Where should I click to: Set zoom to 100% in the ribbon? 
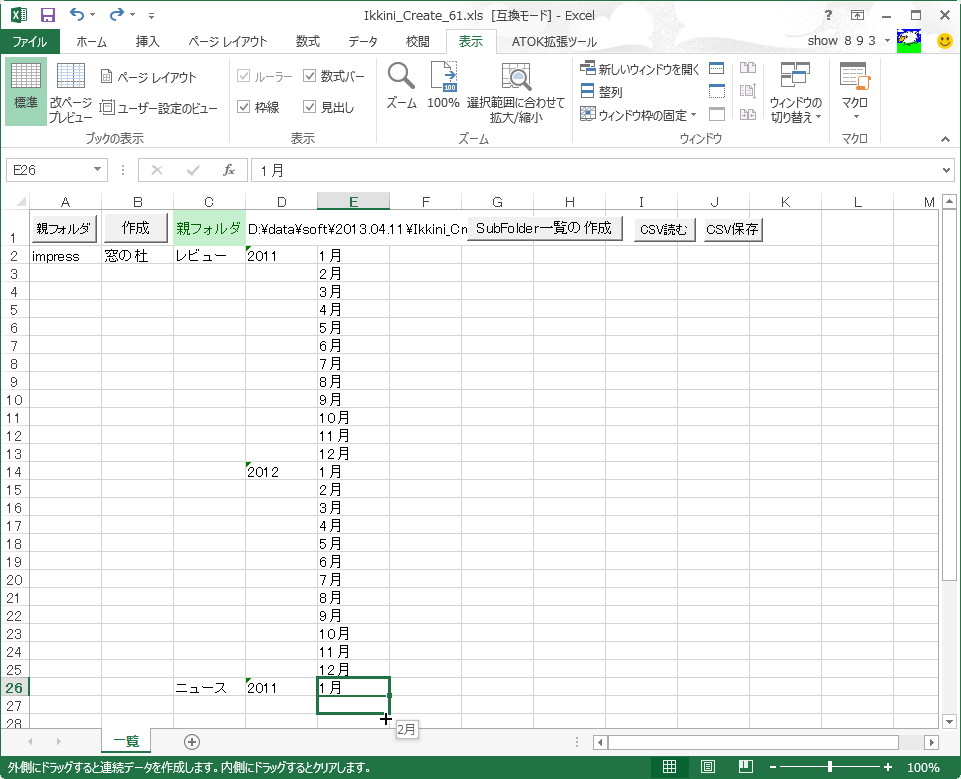coord(443,86)
